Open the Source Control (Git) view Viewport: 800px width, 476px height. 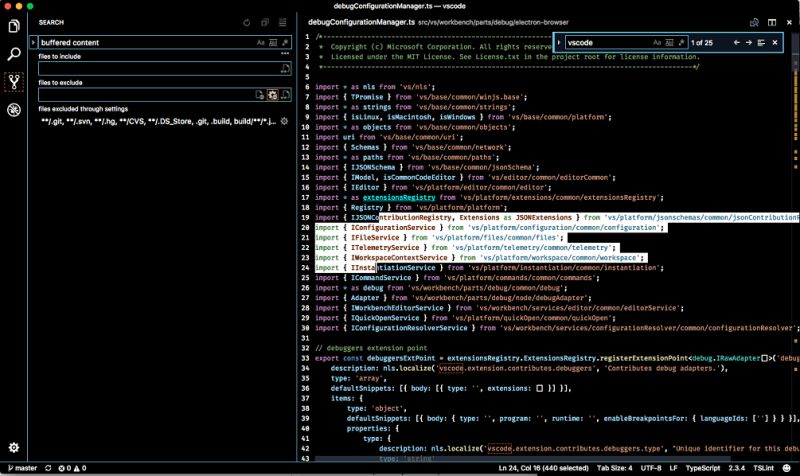14,82
